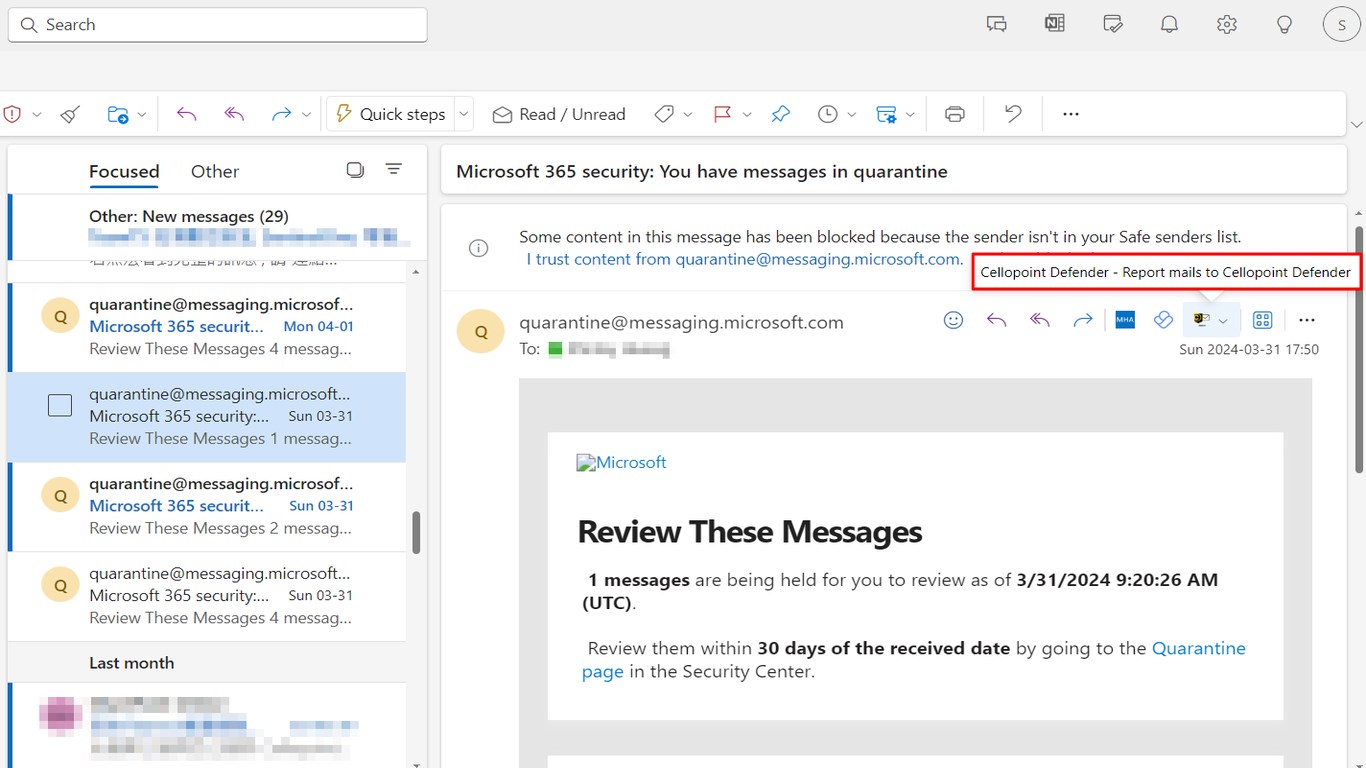This screenshot has height=768, width=1366.
Task: Open the Sun 03-31 message with '4 messag...'
Action: 207,597
